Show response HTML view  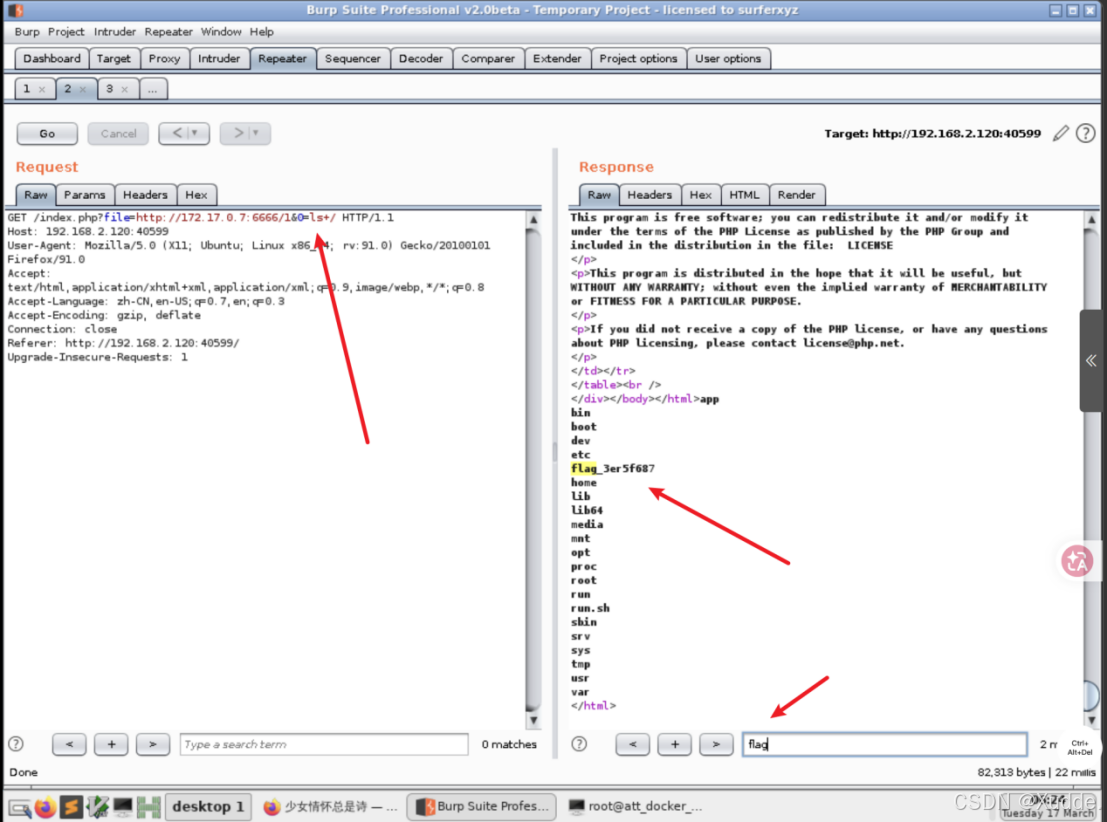point(744,195)
